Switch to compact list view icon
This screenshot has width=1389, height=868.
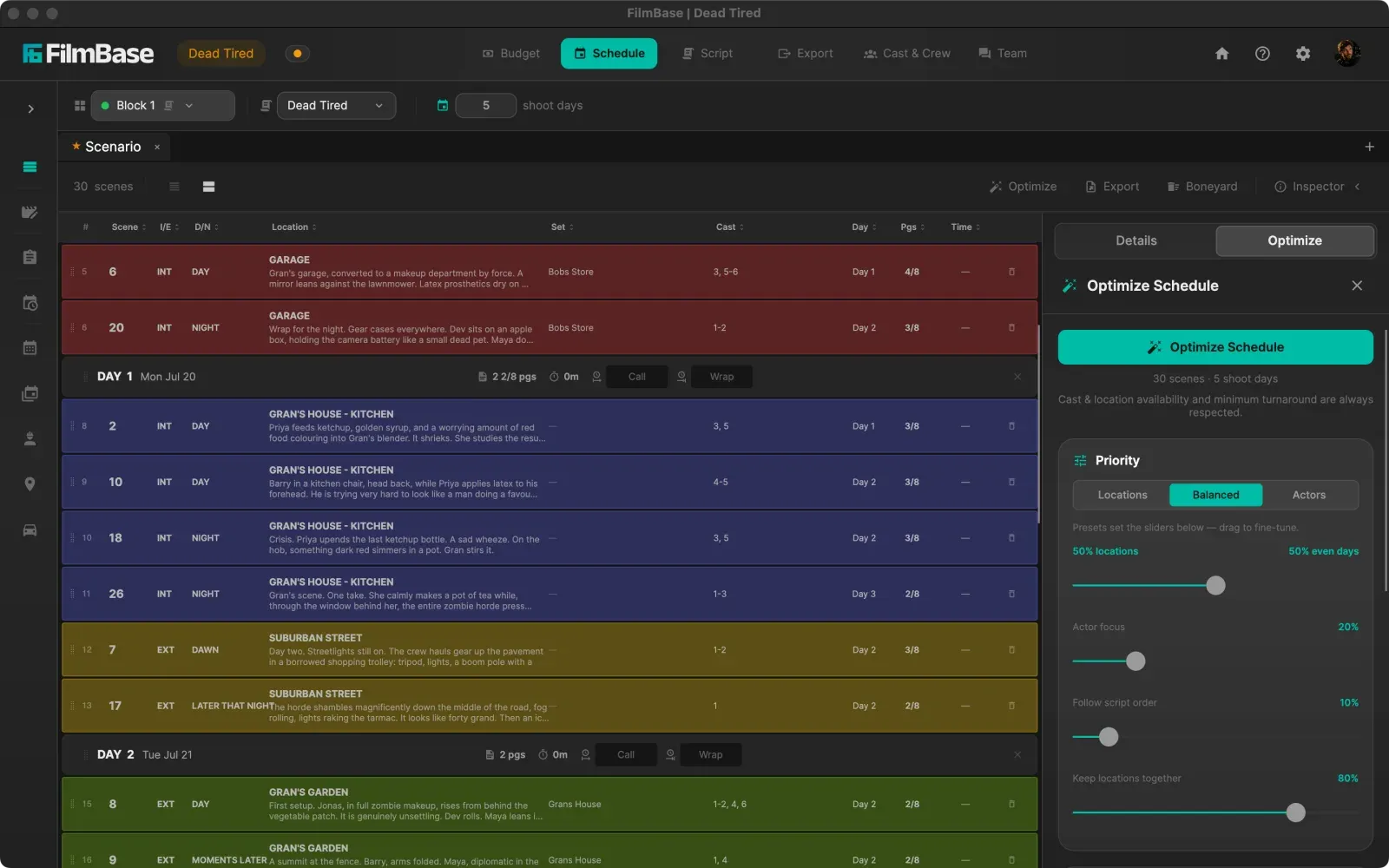(x=174, y=187)
